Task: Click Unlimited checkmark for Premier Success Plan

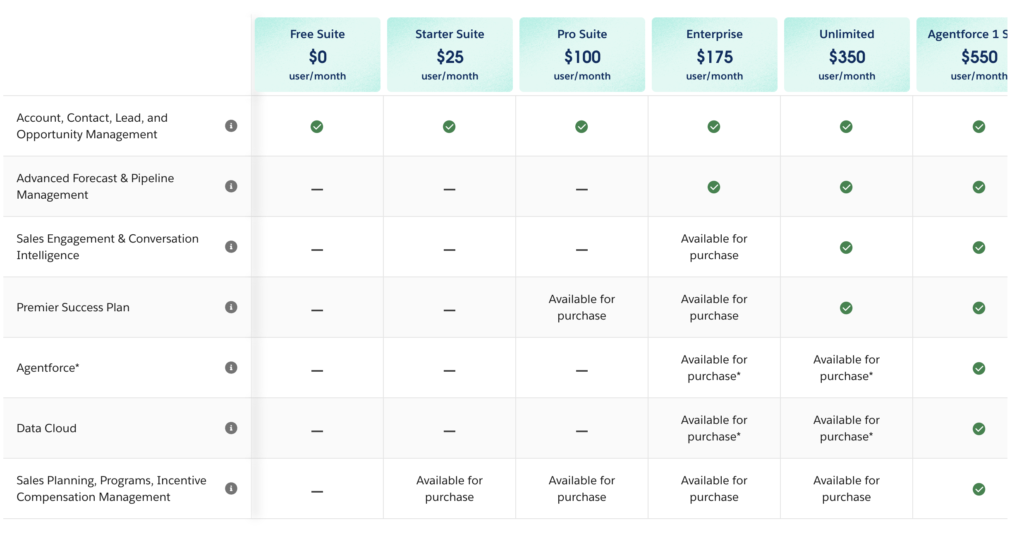Action: click(x=846, y=308)
